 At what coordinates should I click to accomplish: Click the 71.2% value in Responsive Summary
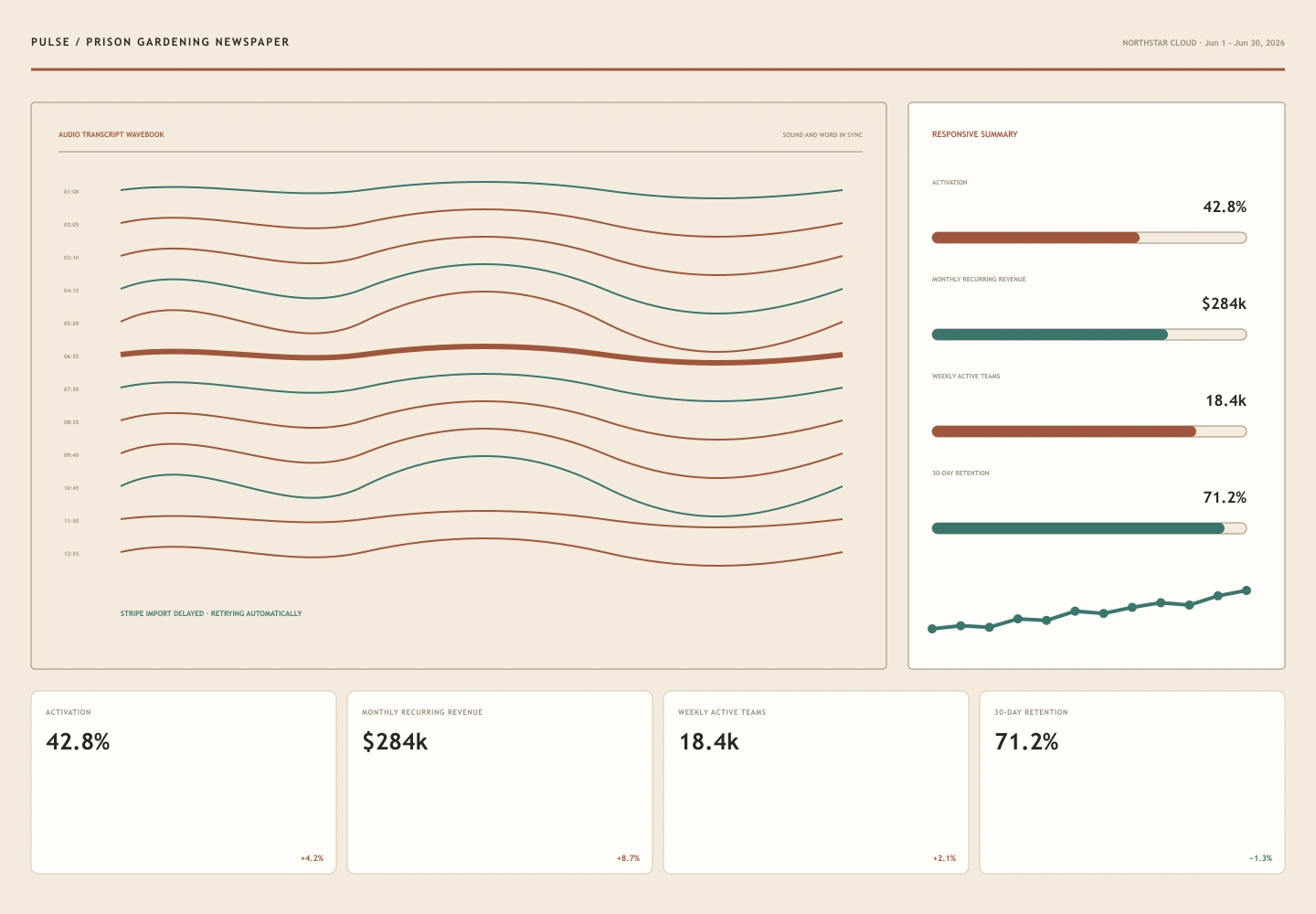click(x=1225, y=498)
